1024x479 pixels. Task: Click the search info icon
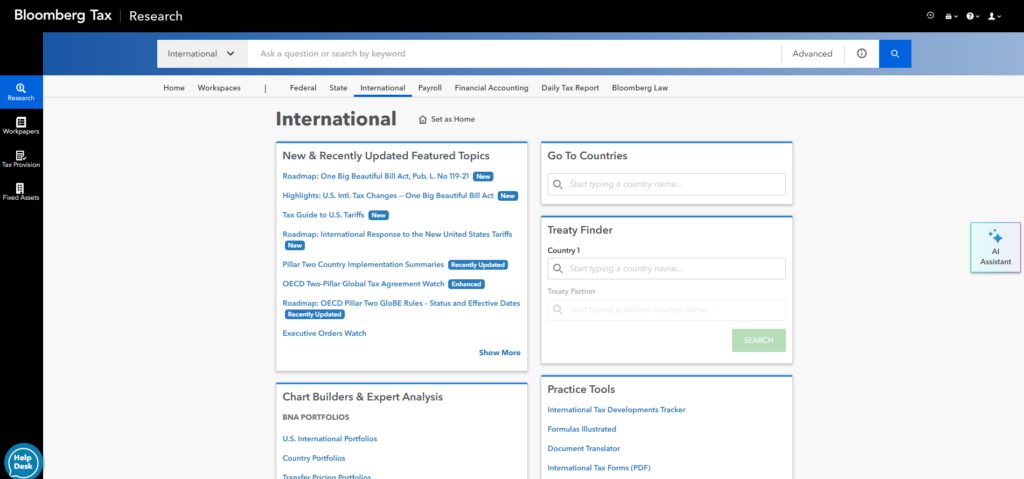(861, 54)
